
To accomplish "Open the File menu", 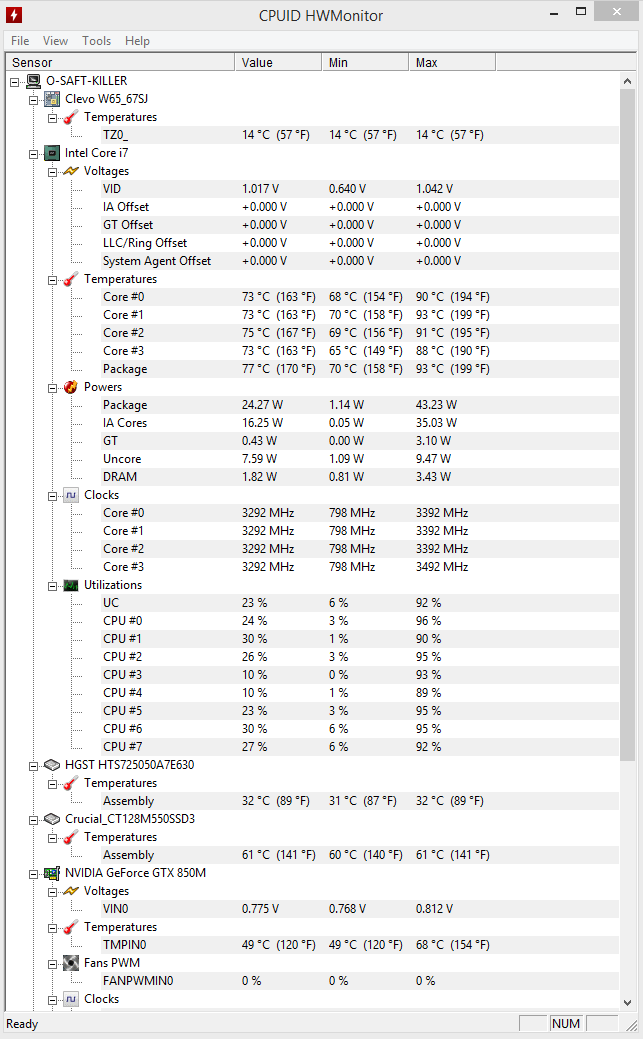I will tap(20, 40).
